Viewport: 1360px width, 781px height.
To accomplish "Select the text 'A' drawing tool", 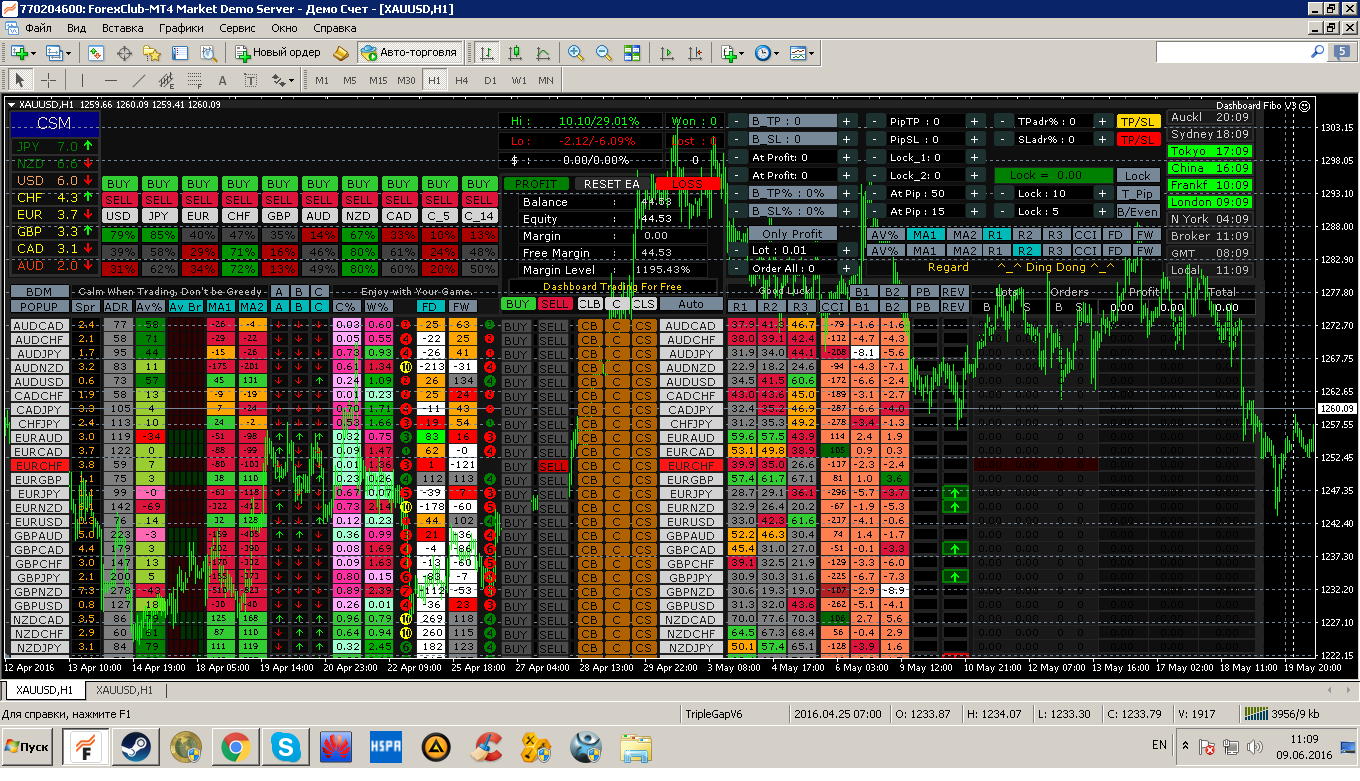I will [x=222, y=80].
